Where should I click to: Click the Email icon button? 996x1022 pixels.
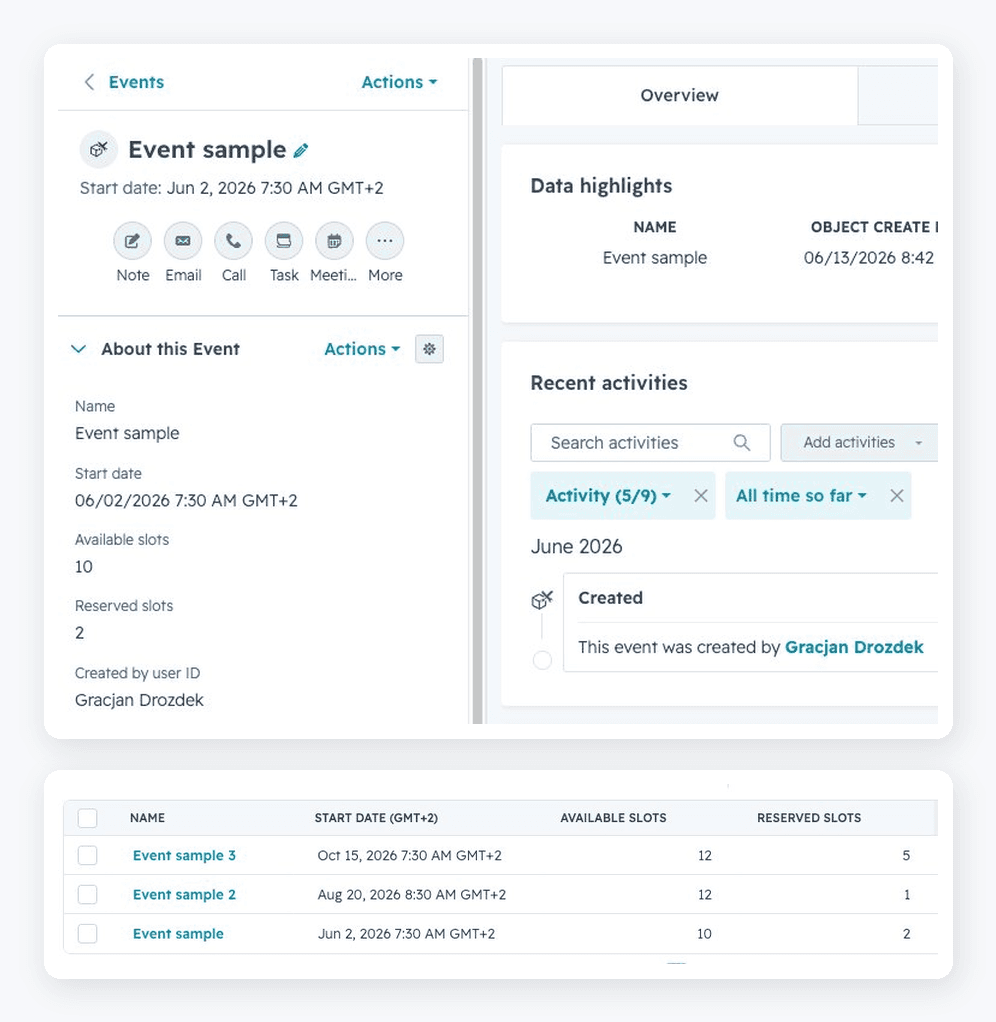point(183,241)
